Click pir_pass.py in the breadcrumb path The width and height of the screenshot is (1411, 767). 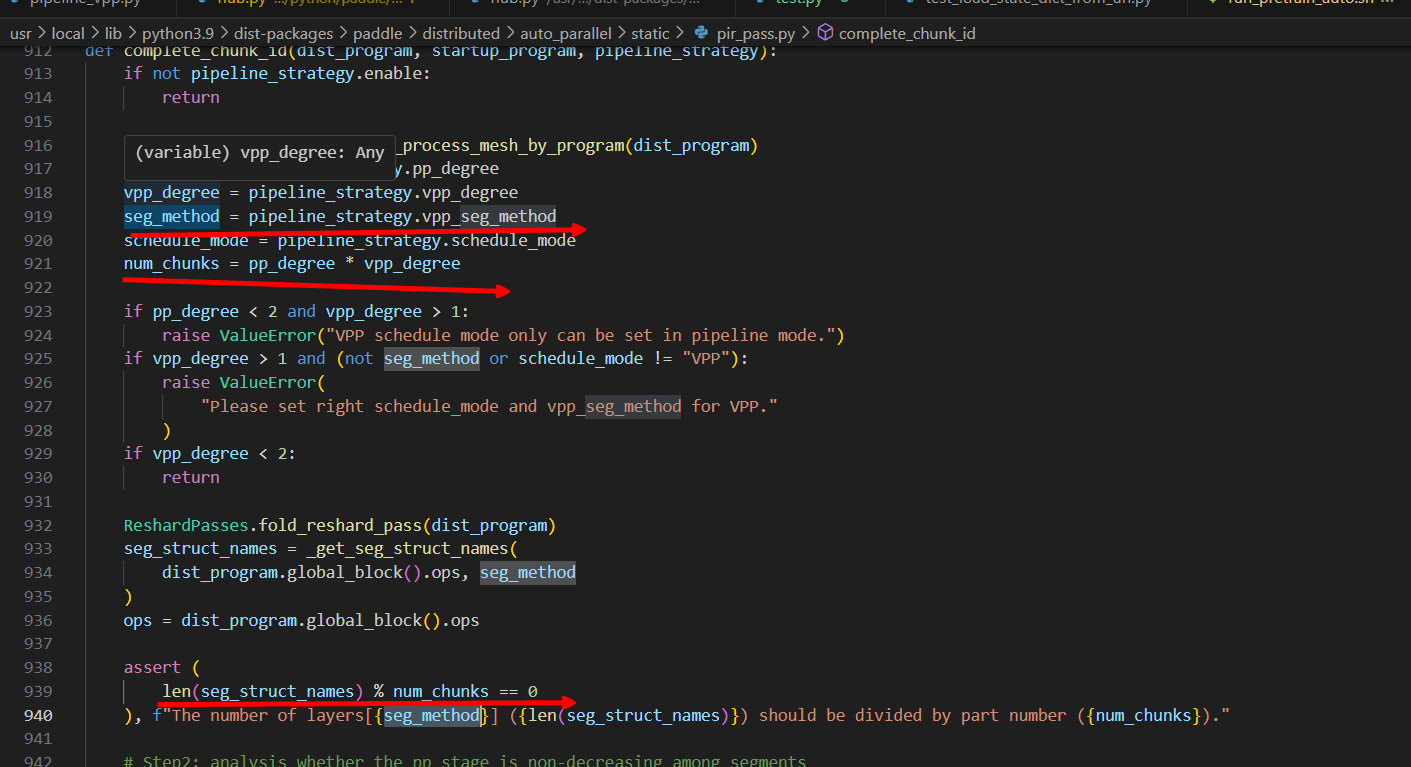point(755,33)
